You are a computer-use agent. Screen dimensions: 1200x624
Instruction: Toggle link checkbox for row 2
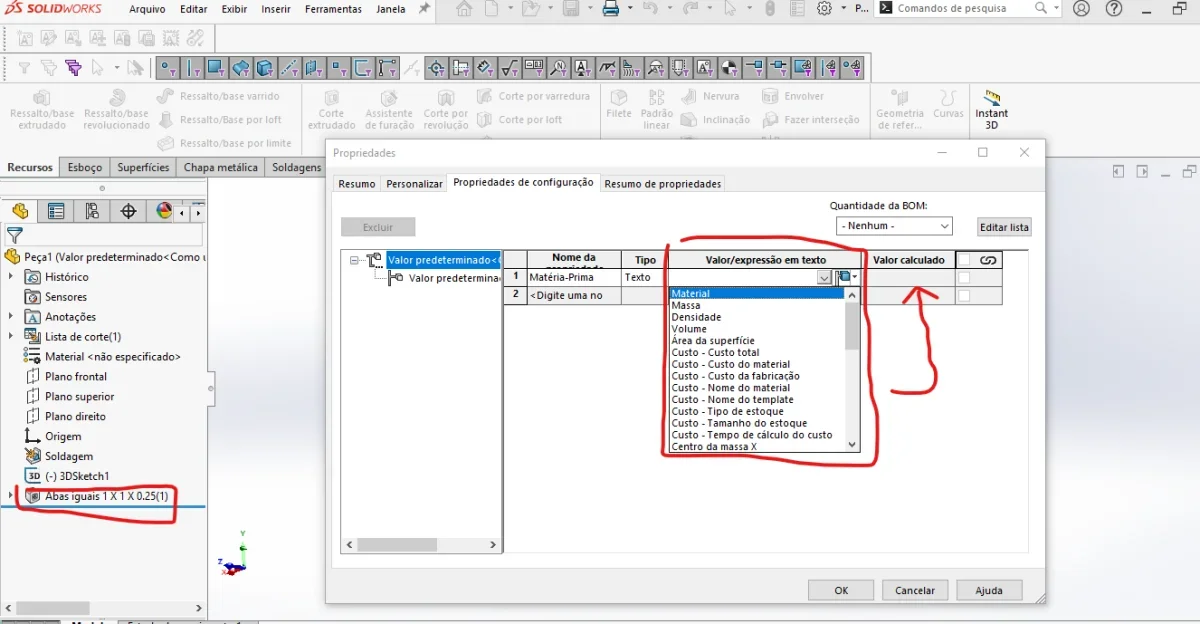pos(964,296)
